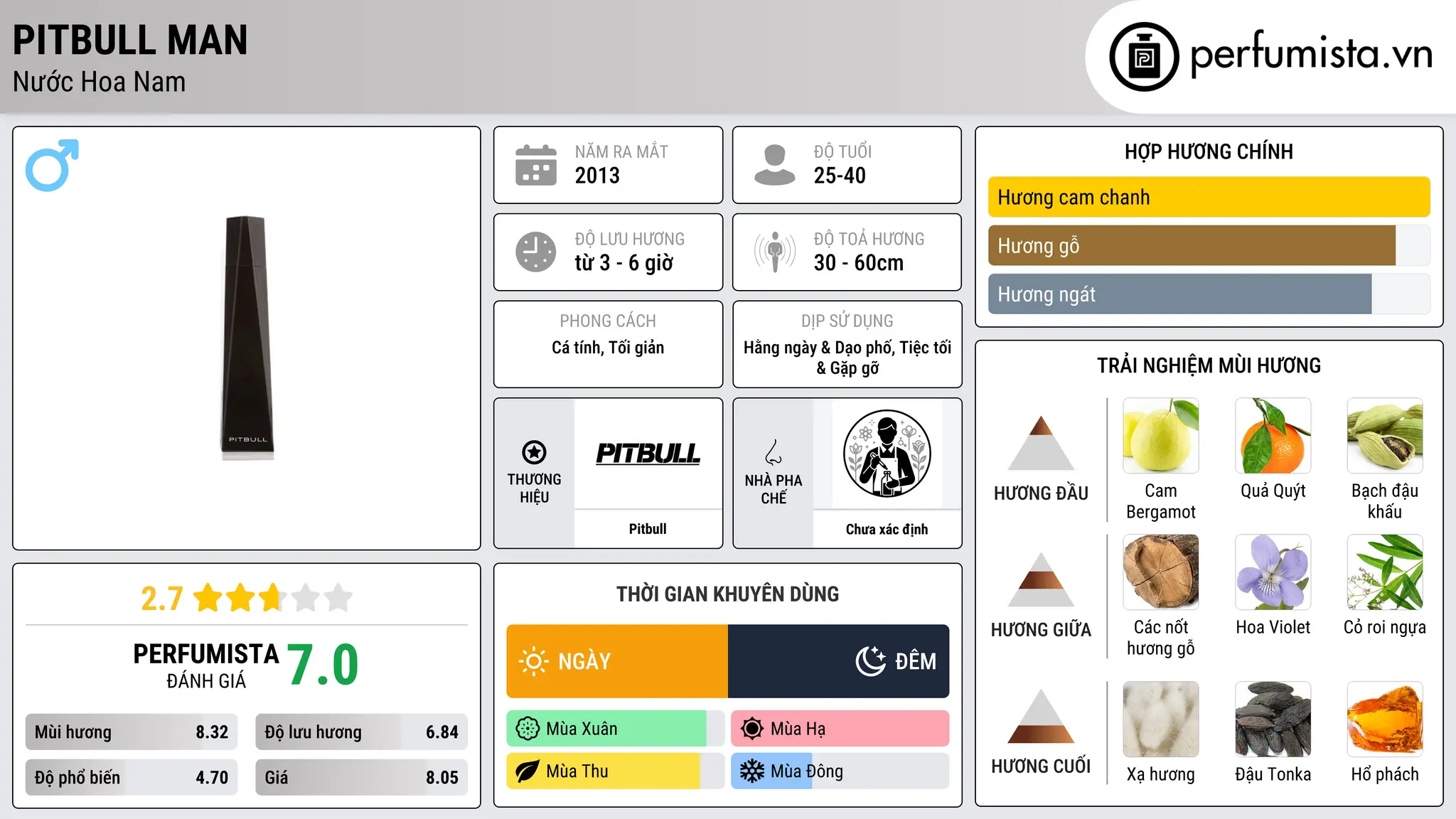Screen dimensions: 1456x819
Task: Click the Dịp sử dụng occasions text
Action: 847,358
